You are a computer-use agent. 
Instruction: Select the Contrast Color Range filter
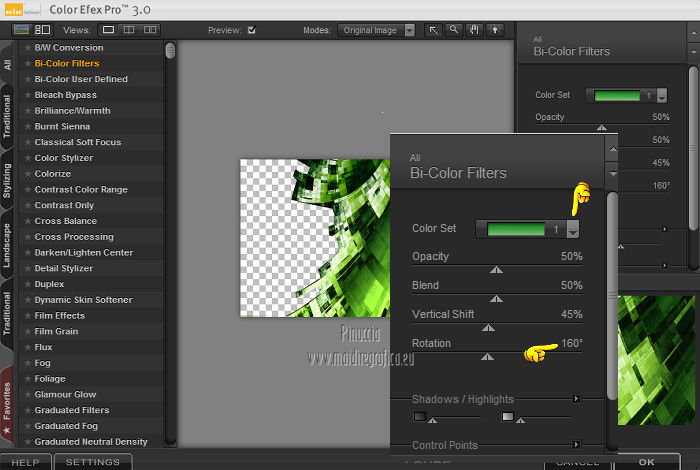point(81,189)
